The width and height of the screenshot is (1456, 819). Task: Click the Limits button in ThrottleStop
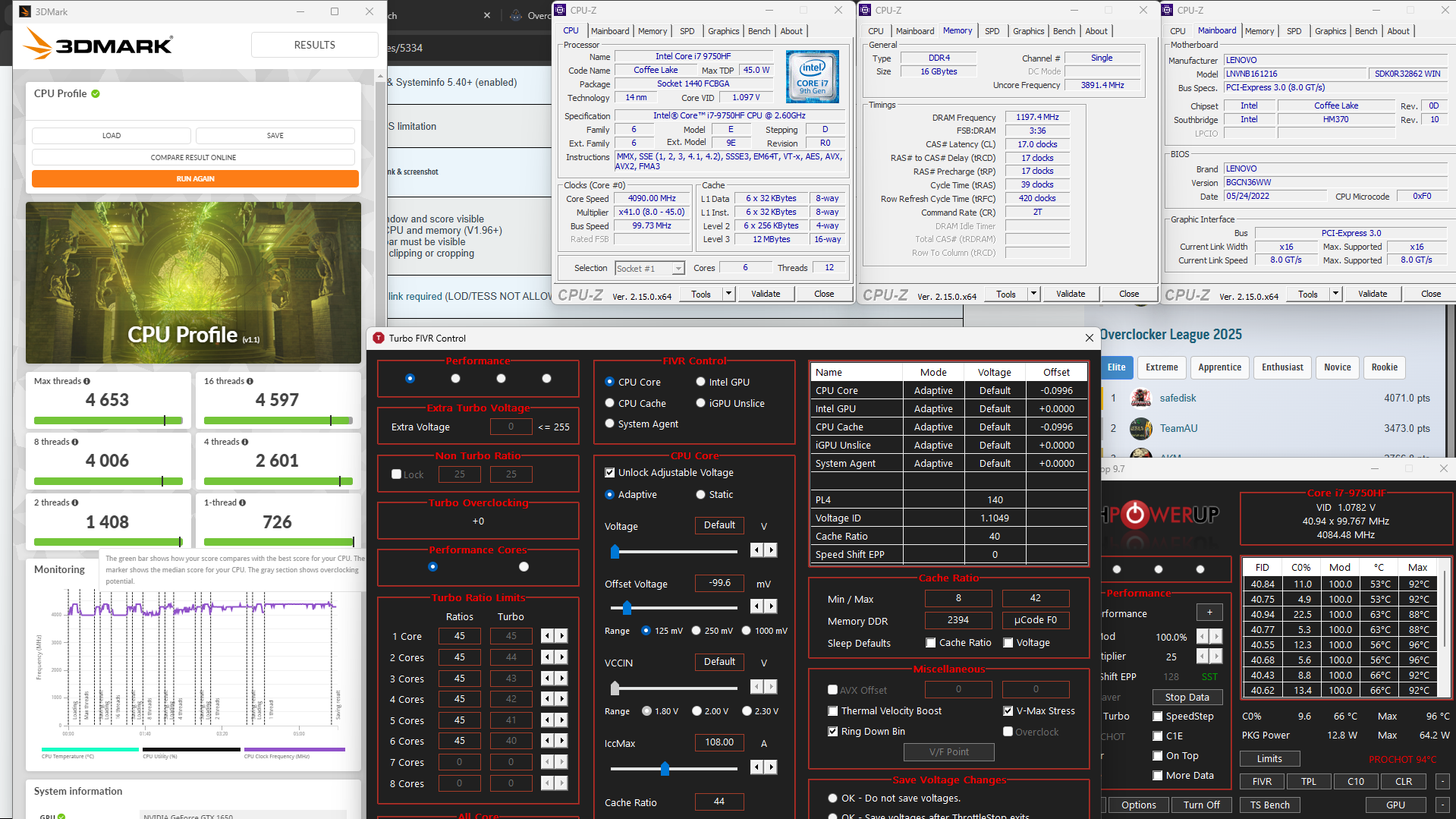click(x=1269, y=758)
